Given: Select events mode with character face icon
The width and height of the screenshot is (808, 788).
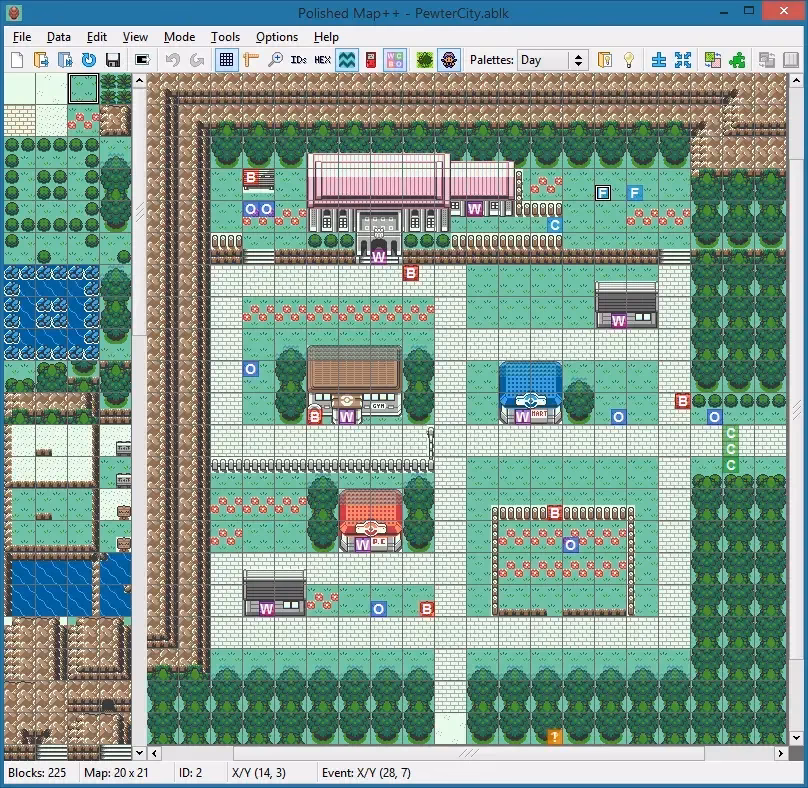Looking at the screenshot, I should point(449,60).
